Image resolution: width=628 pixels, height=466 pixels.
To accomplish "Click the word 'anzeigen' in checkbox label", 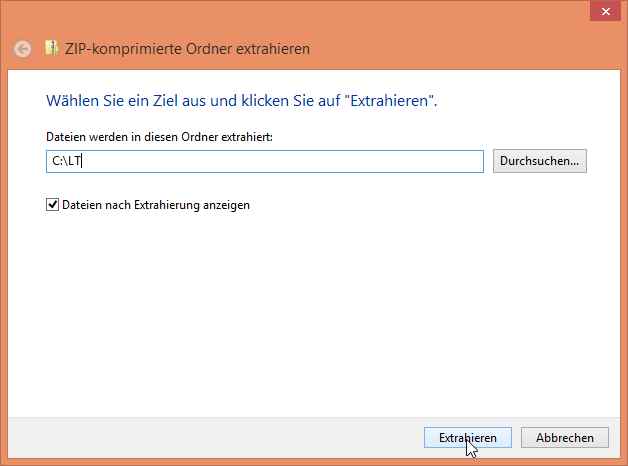I will 226,205.
